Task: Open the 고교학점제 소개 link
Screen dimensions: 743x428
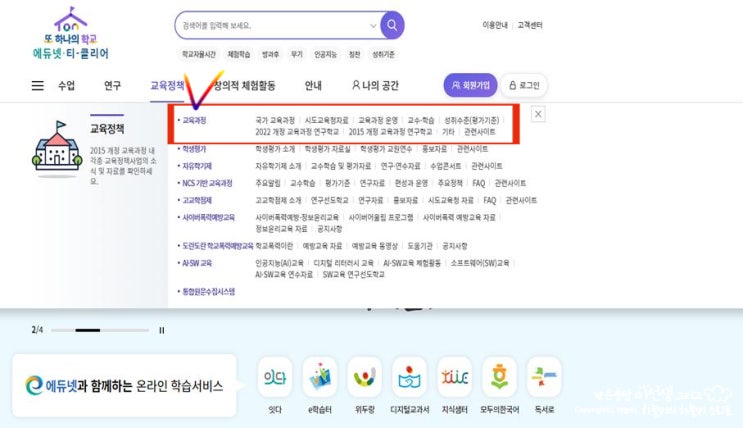Action: [278, 200]
